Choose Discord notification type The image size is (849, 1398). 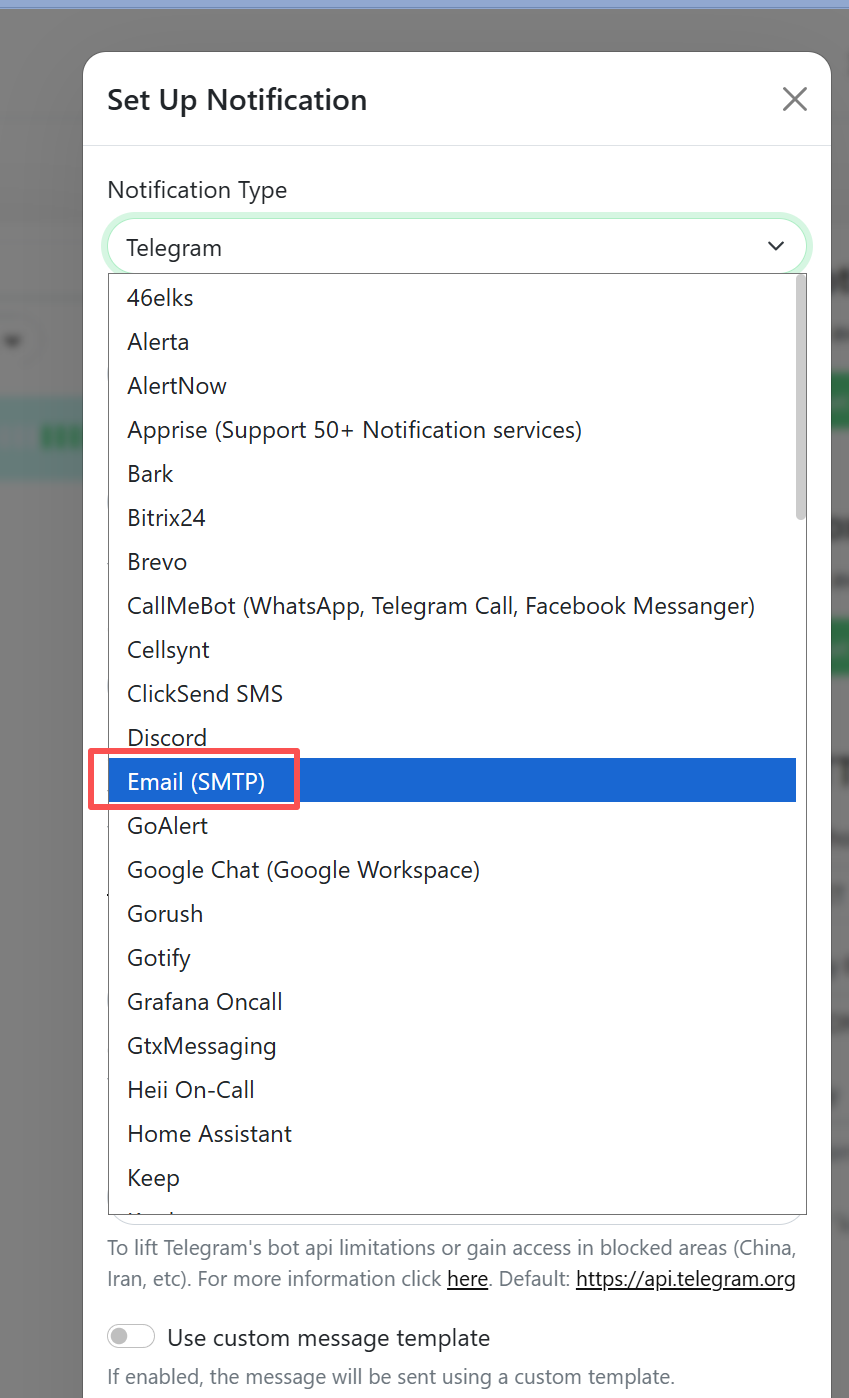(x=167, y=737)
